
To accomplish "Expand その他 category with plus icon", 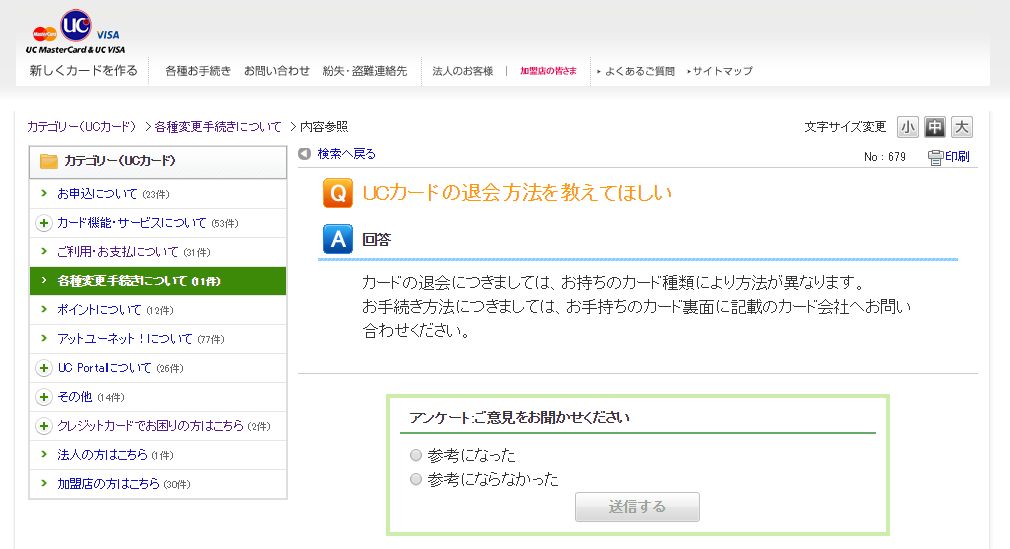I will coord(44,397).
